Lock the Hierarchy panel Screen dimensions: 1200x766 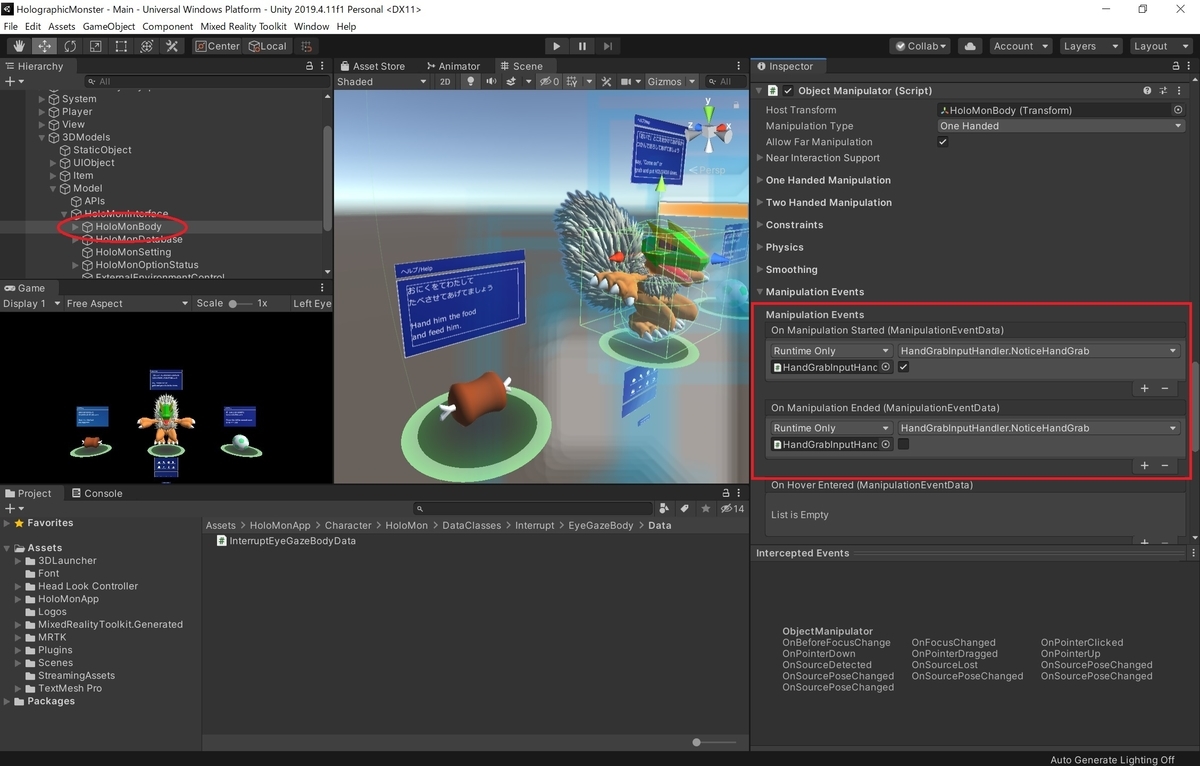pyautogui.click(x=309, y=66)
